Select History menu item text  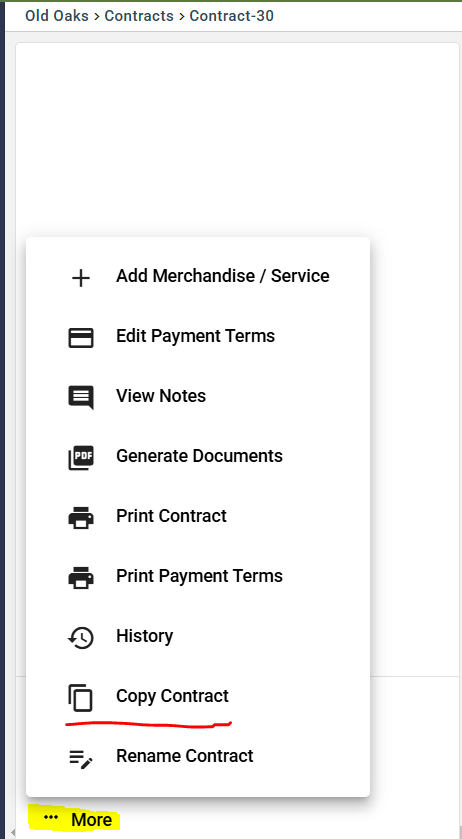point(145,636)
